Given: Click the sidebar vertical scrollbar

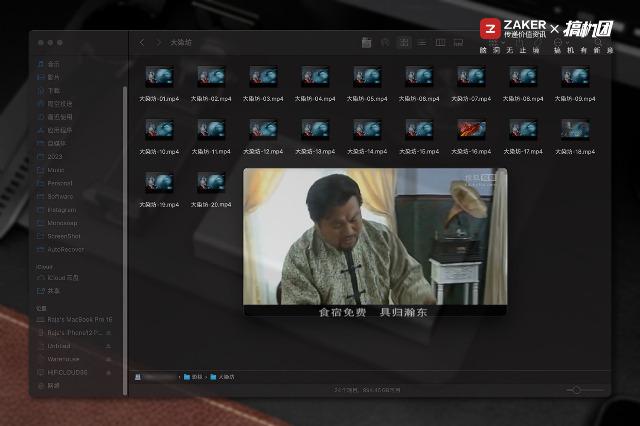Looking at the screenshot, I should click(x=125, y=240).
